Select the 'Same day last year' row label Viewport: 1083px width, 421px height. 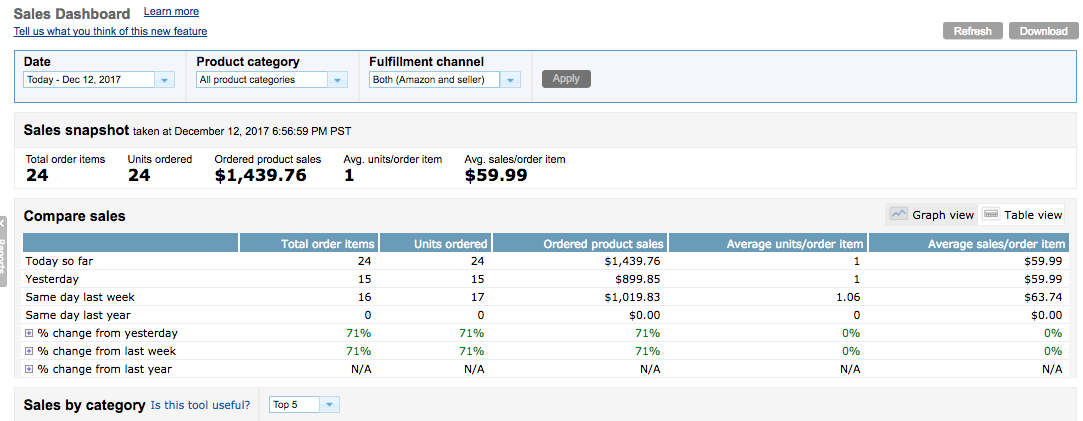[80, 315]
